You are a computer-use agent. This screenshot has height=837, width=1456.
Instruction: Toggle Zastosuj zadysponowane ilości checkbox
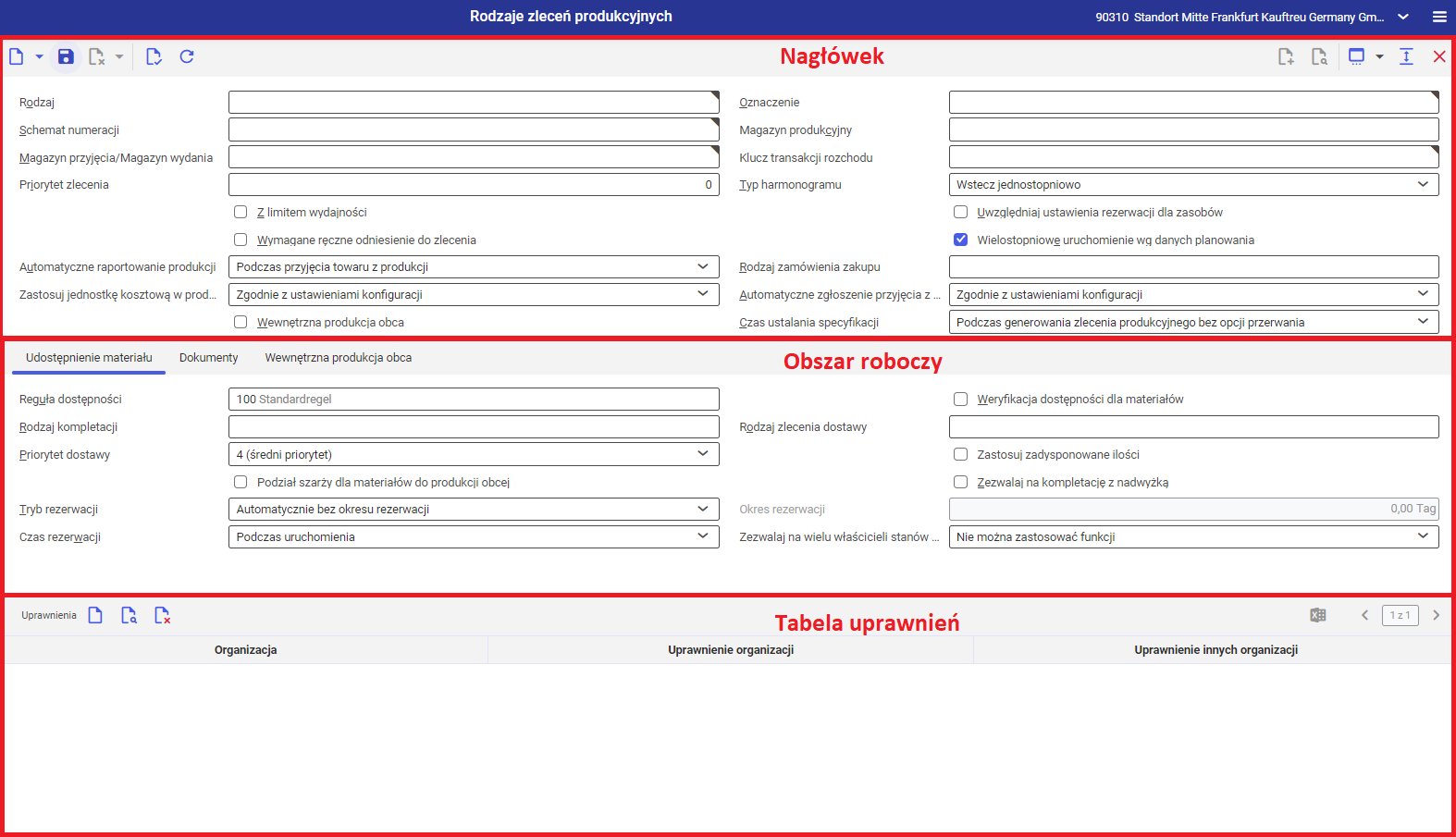tap(961, 454)
